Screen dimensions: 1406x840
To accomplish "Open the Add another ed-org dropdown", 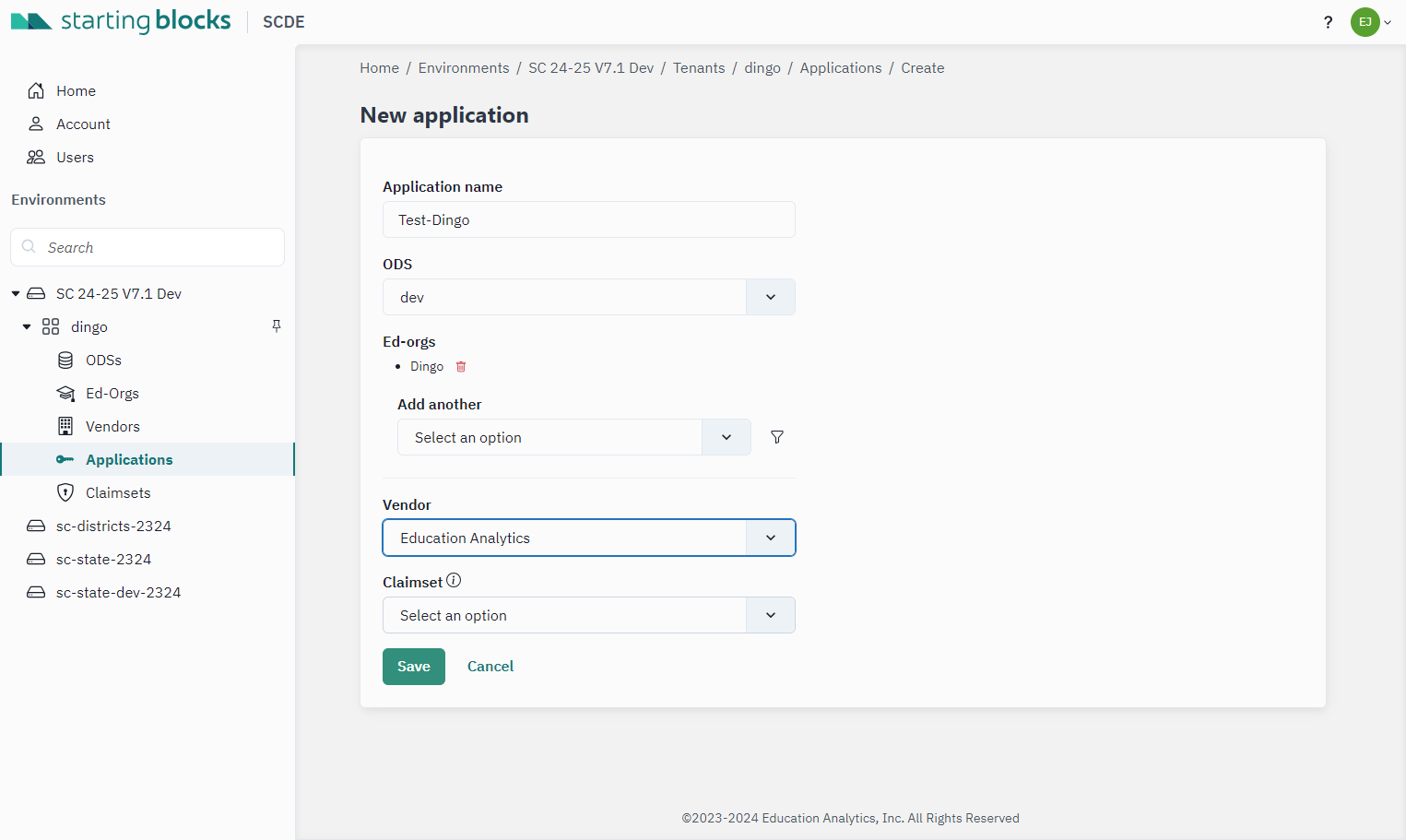I will [x=574, y=437].
